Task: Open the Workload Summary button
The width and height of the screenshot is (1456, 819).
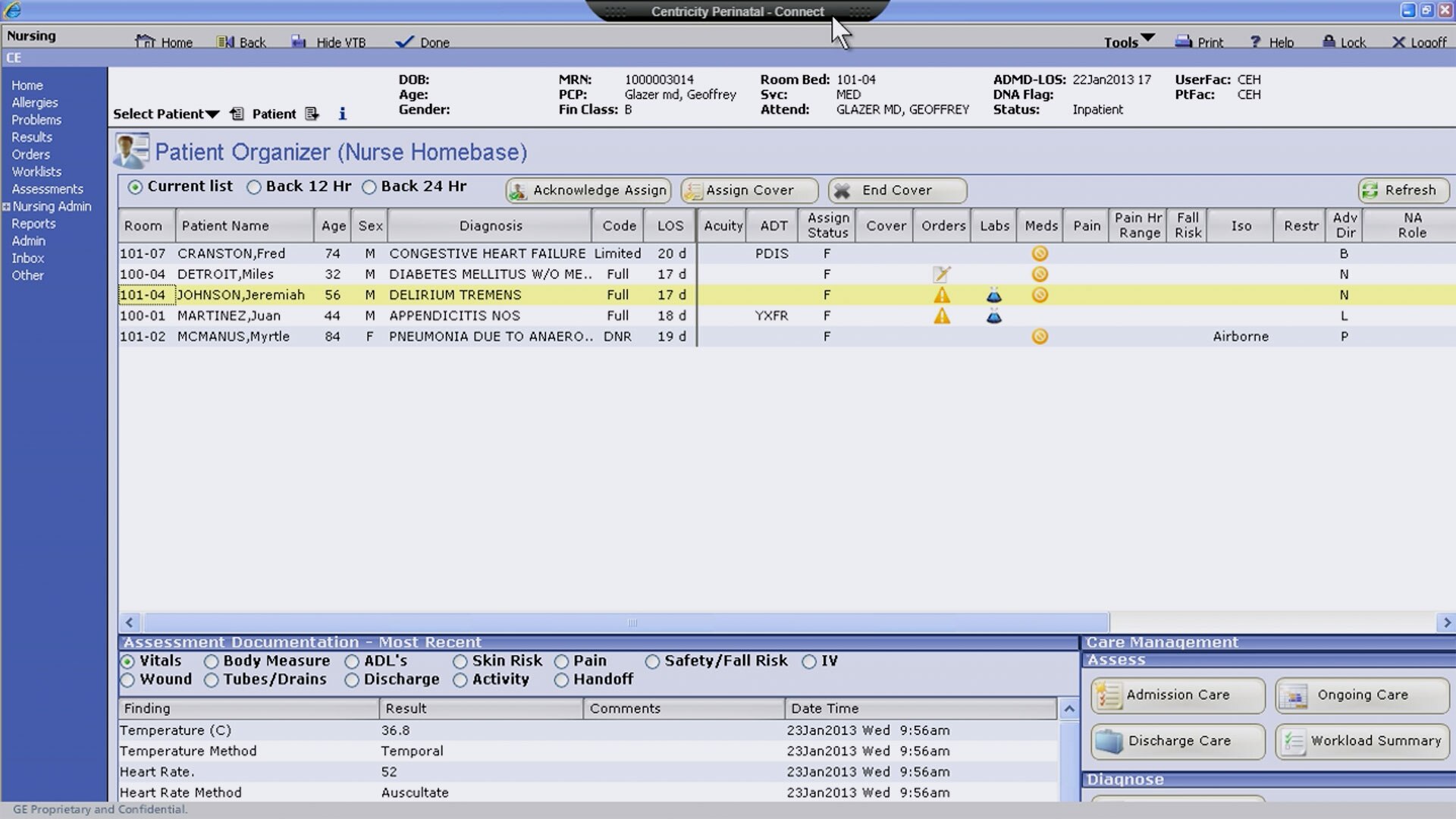Action: click(1362, 742)
